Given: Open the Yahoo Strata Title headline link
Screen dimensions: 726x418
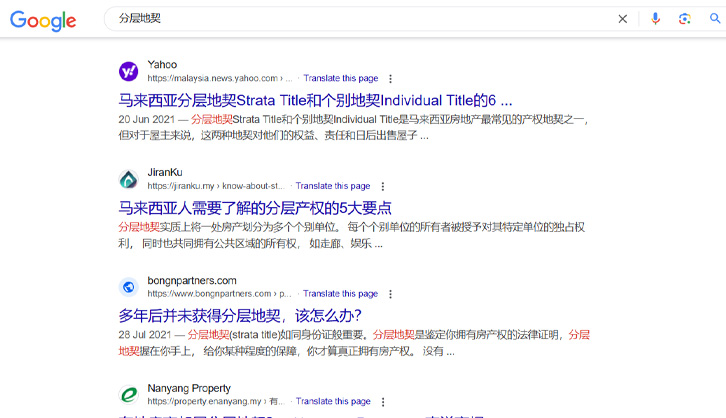Looking at the screenshot, I should coord(315,100).
